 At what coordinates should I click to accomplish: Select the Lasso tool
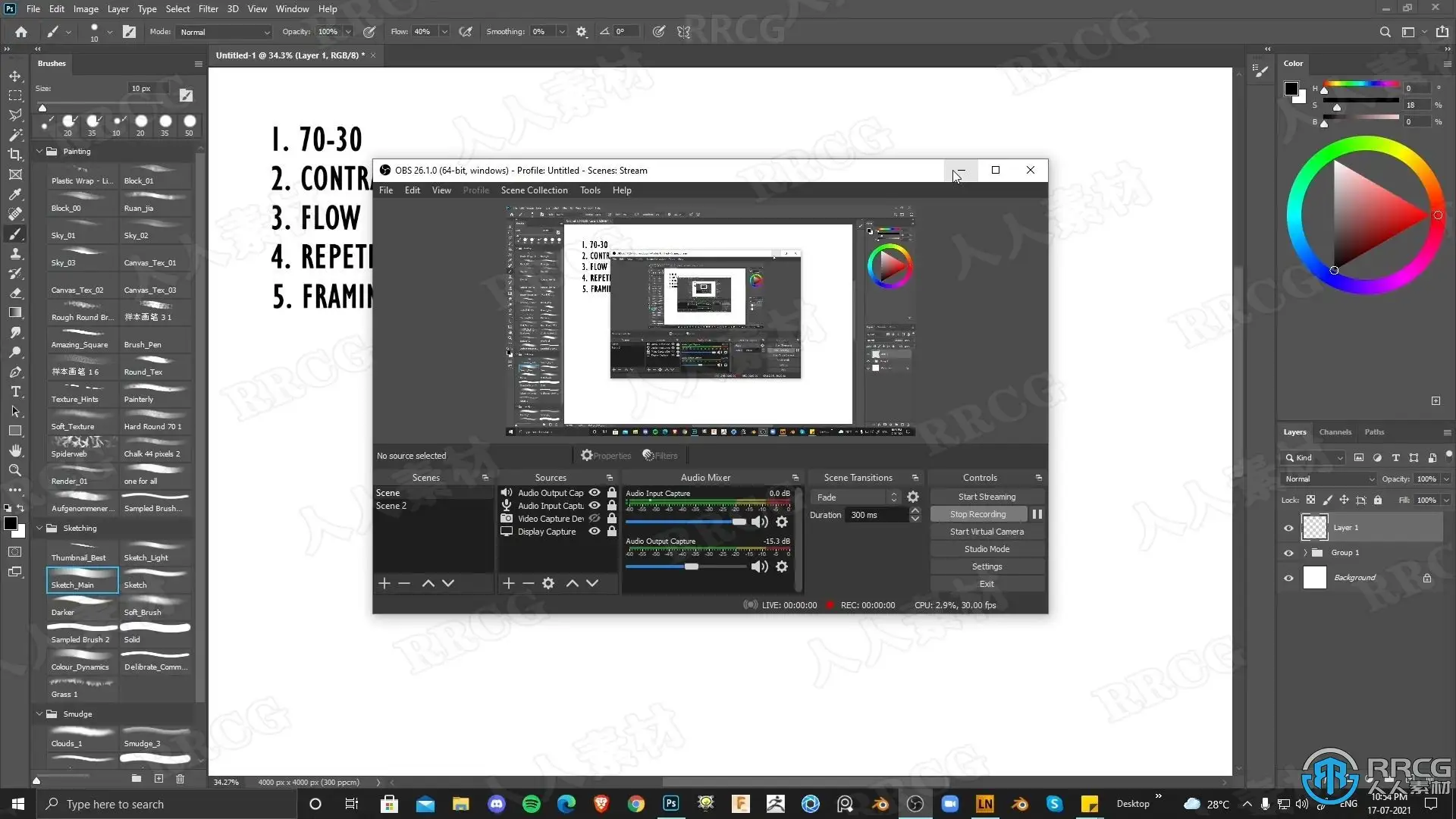(15, 115)
